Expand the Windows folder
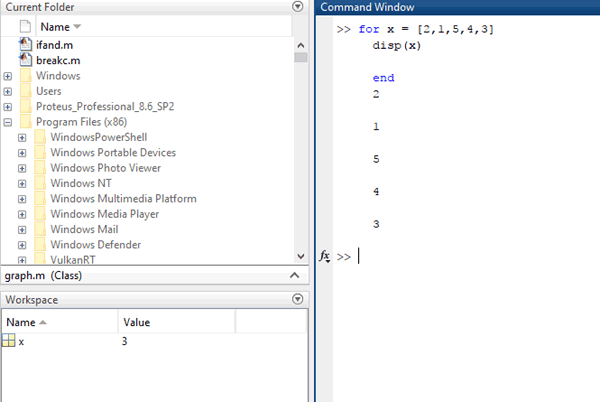This screenshot has width=600, height=402. tap(8, 76)
